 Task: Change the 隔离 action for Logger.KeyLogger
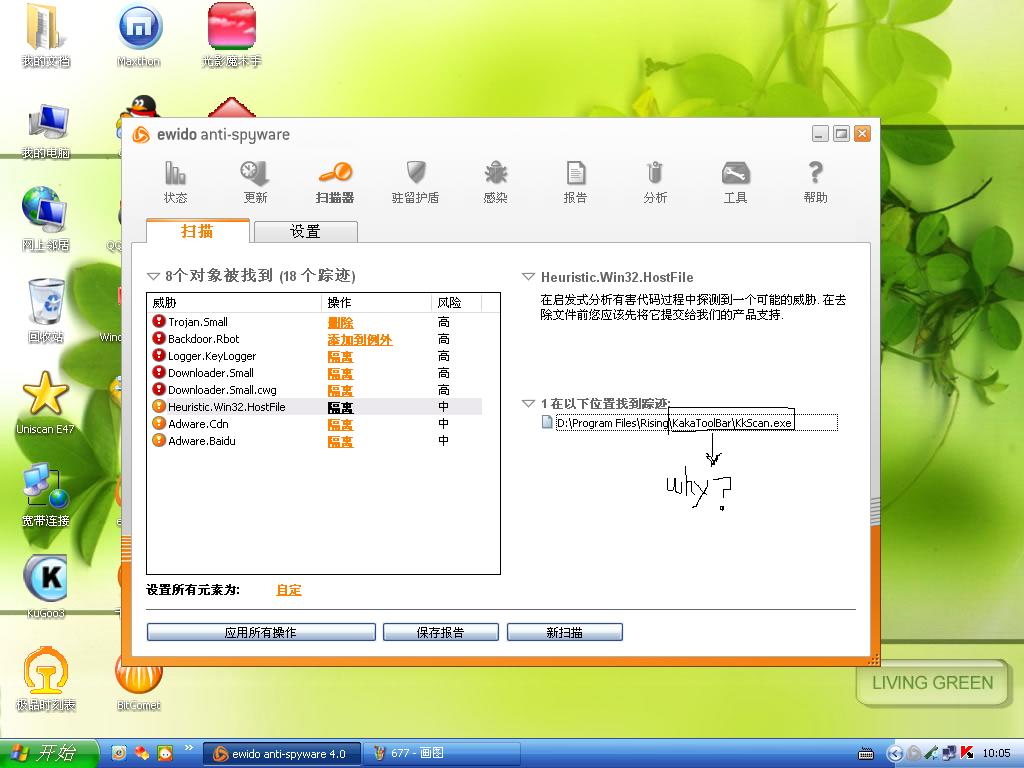[340, 357]
